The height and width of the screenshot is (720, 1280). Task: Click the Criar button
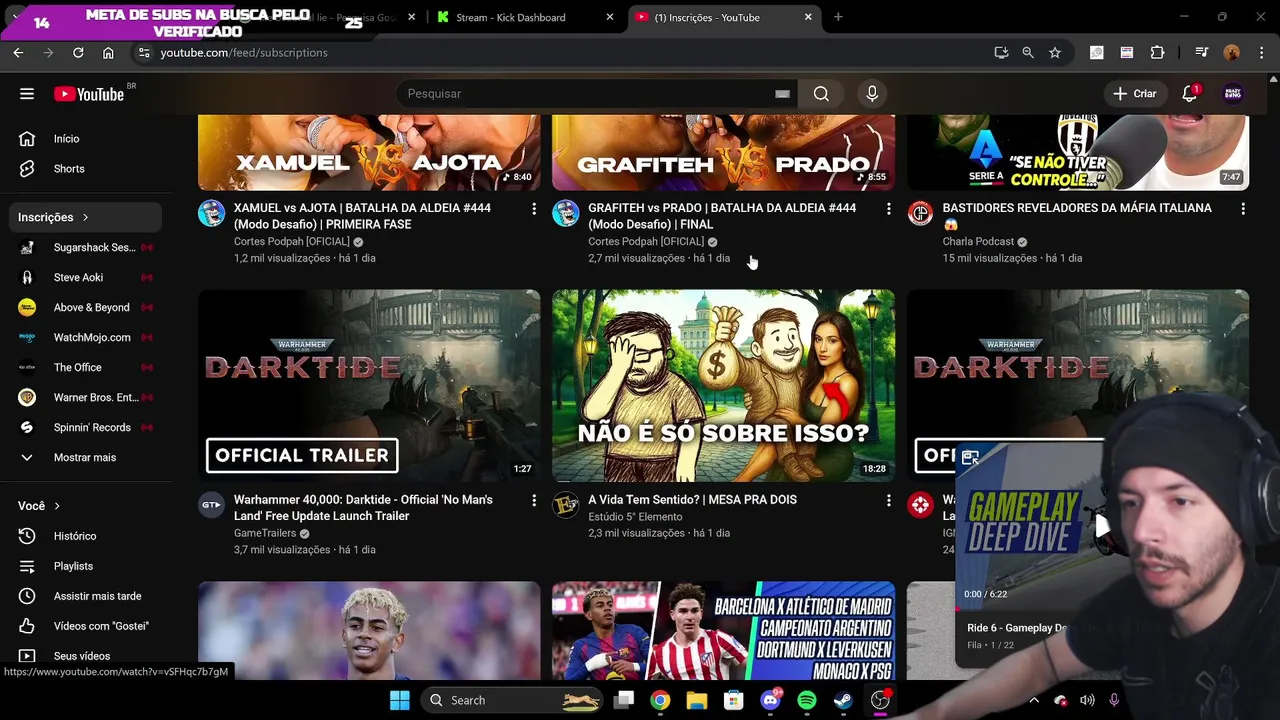point(1134,94)
